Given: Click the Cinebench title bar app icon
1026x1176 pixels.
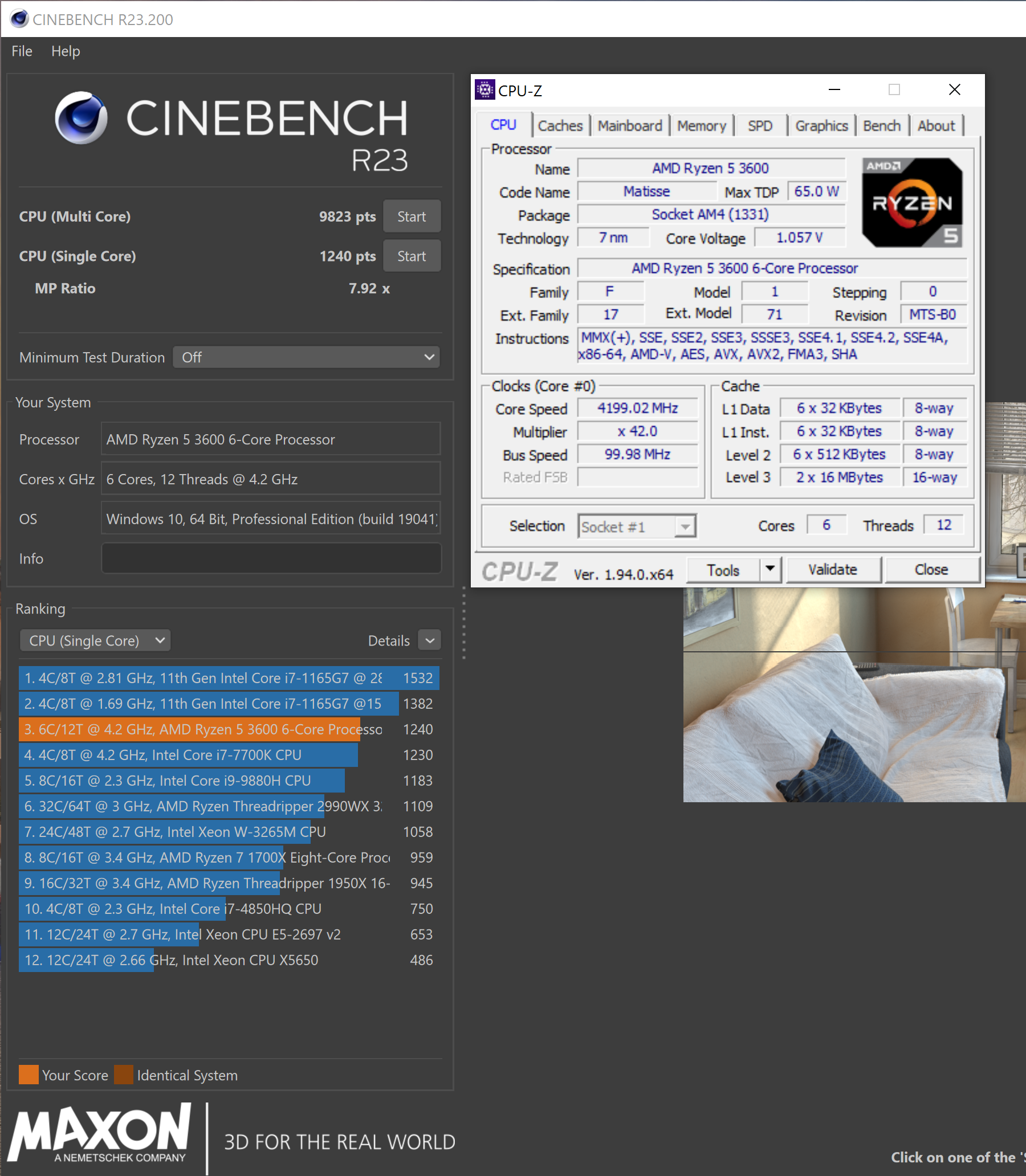Looking at the screenshot, I should point(19,19).
